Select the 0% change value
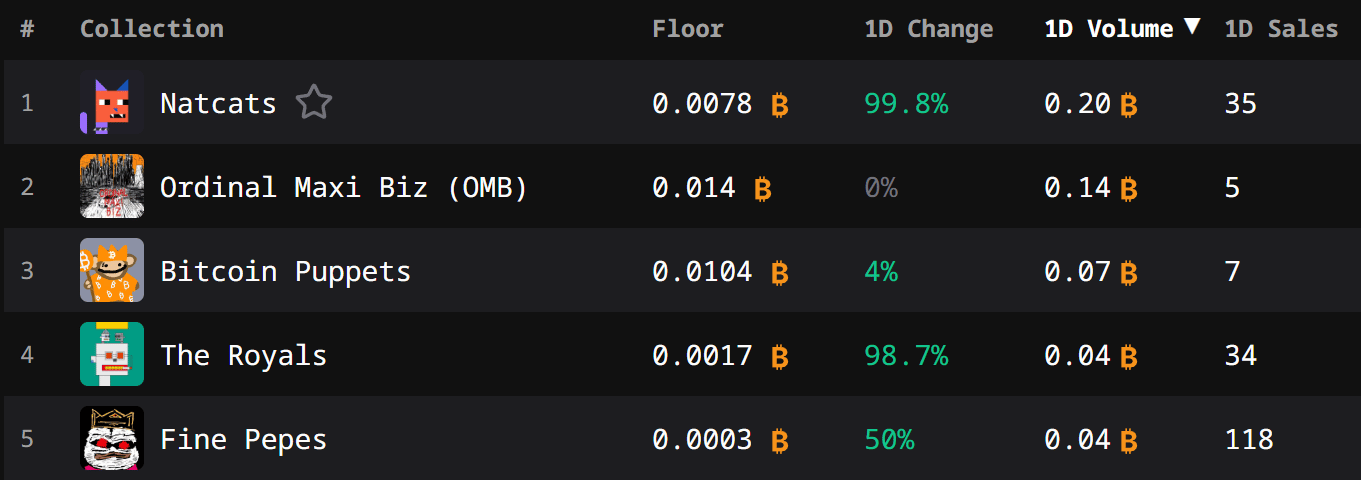1361x480 pixels. point(881,187)
